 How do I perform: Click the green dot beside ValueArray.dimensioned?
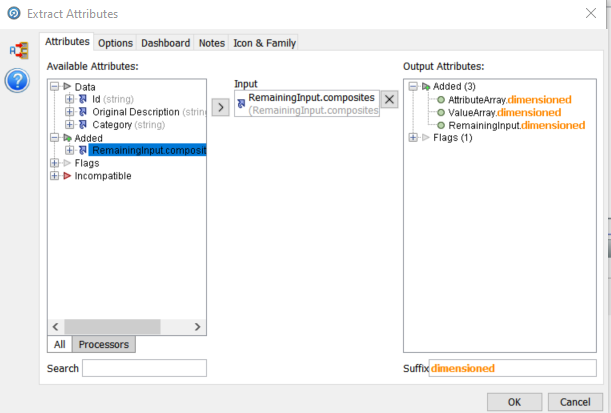[441, 113]
